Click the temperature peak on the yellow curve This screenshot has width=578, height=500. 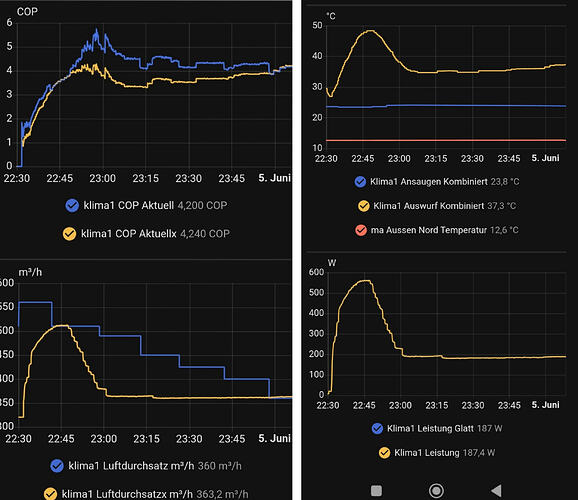(x=370, y=31)
